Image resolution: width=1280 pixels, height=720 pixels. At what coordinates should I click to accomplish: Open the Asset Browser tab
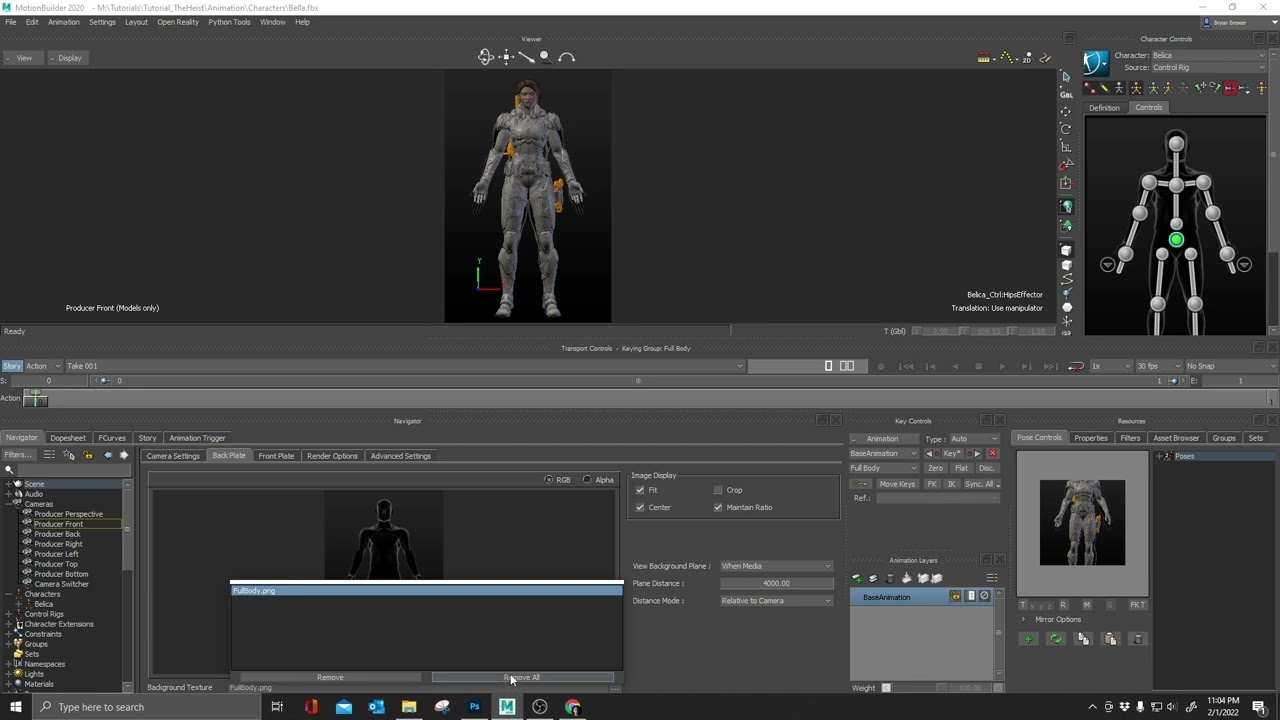point(1176,438)
